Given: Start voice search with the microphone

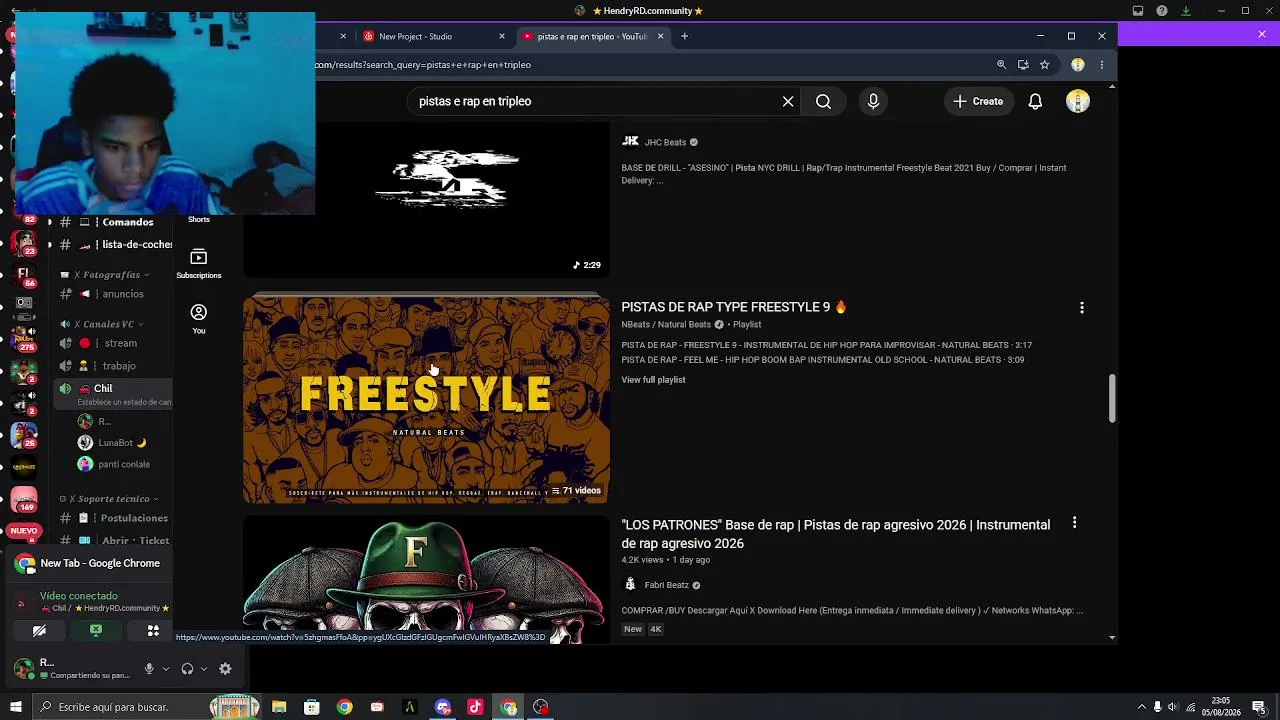Looking at the screenshot, I should coord(873,101).
